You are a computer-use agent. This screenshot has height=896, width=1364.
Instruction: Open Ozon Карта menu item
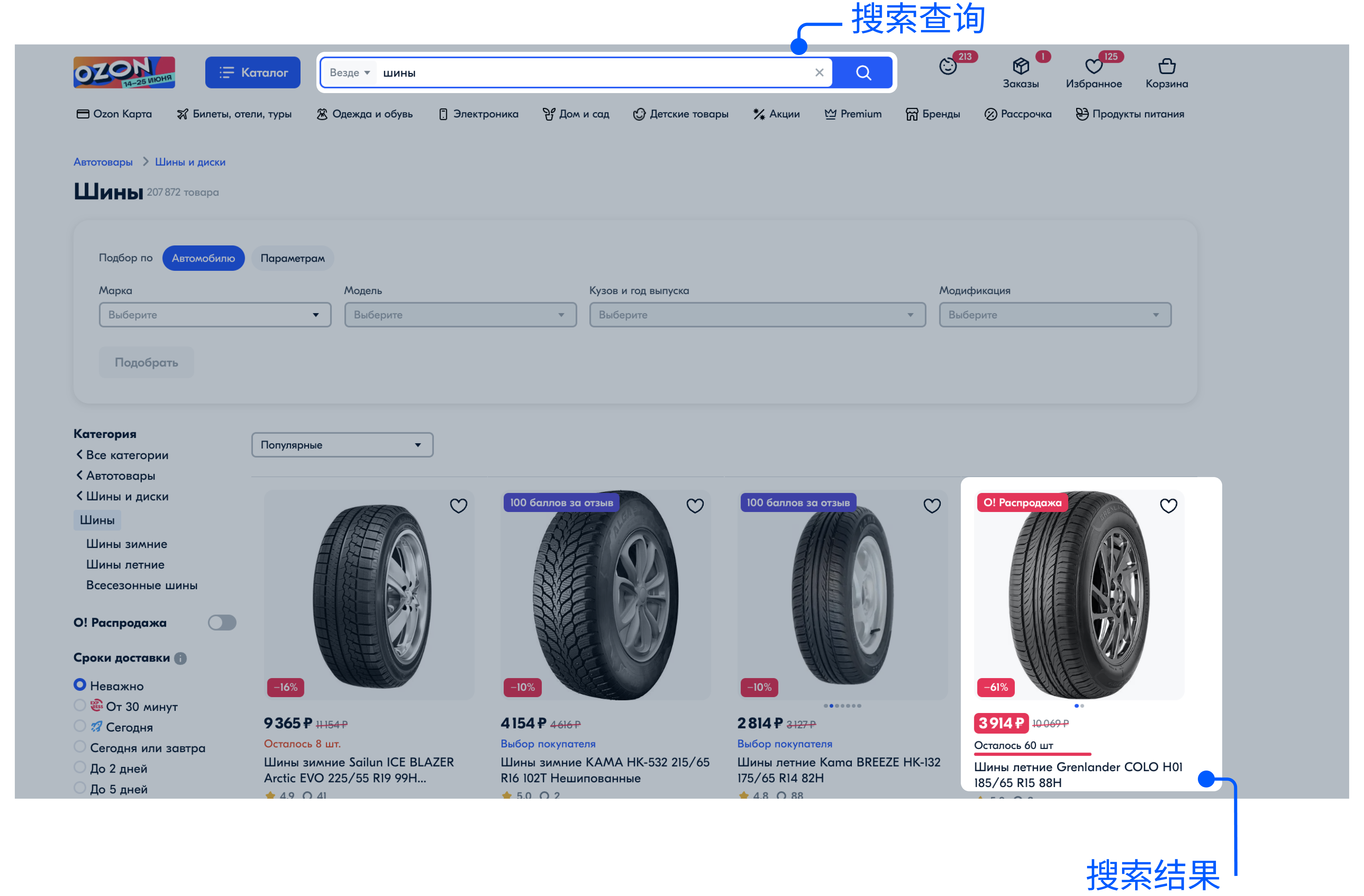(x=114, y=114)
